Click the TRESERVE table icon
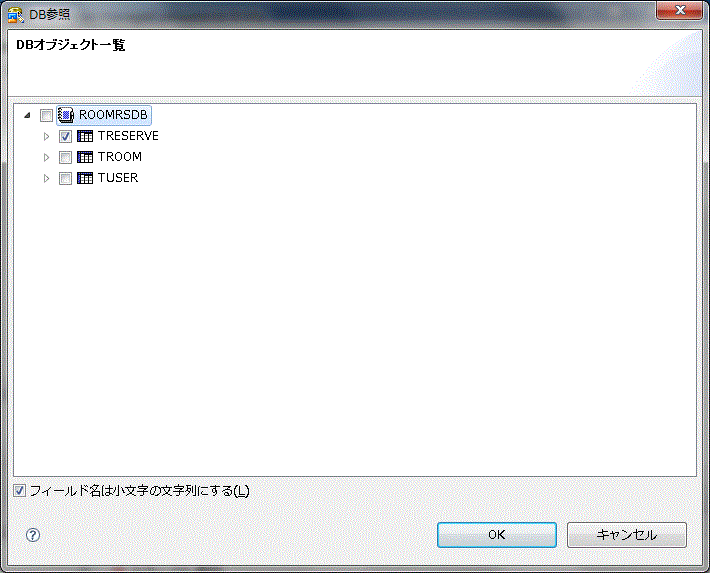Viewport: 710px width, 573px height. pyautogui.click(x=85, y=136)
